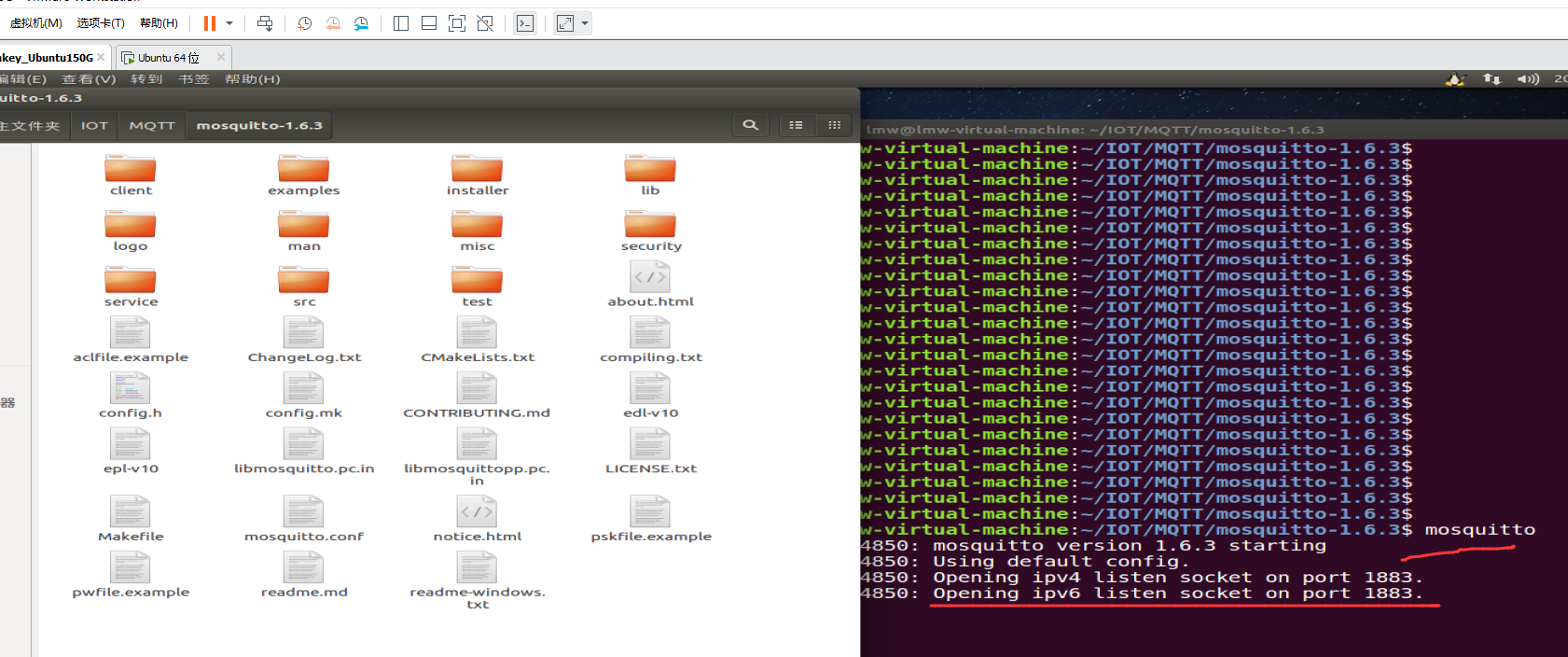Select the lib folder

(x=650, y=175)
